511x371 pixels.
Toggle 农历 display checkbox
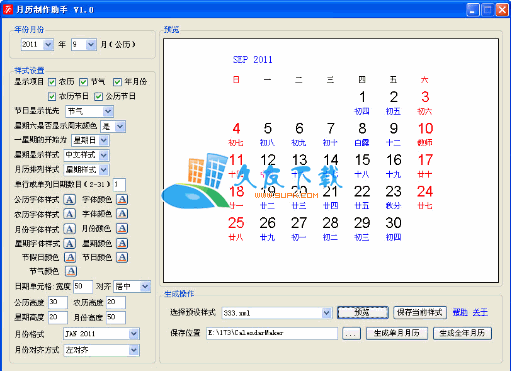(x=52, y=82)
